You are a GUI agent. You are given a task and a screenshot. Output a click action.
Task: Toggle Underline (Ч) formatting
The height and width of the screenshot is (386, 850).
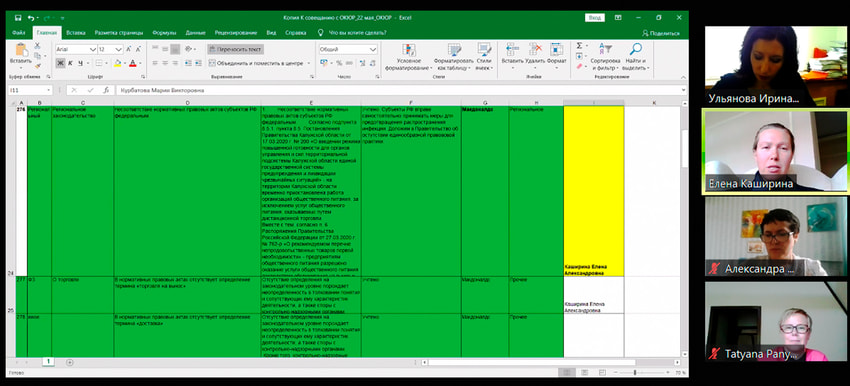tap(80, 63)
